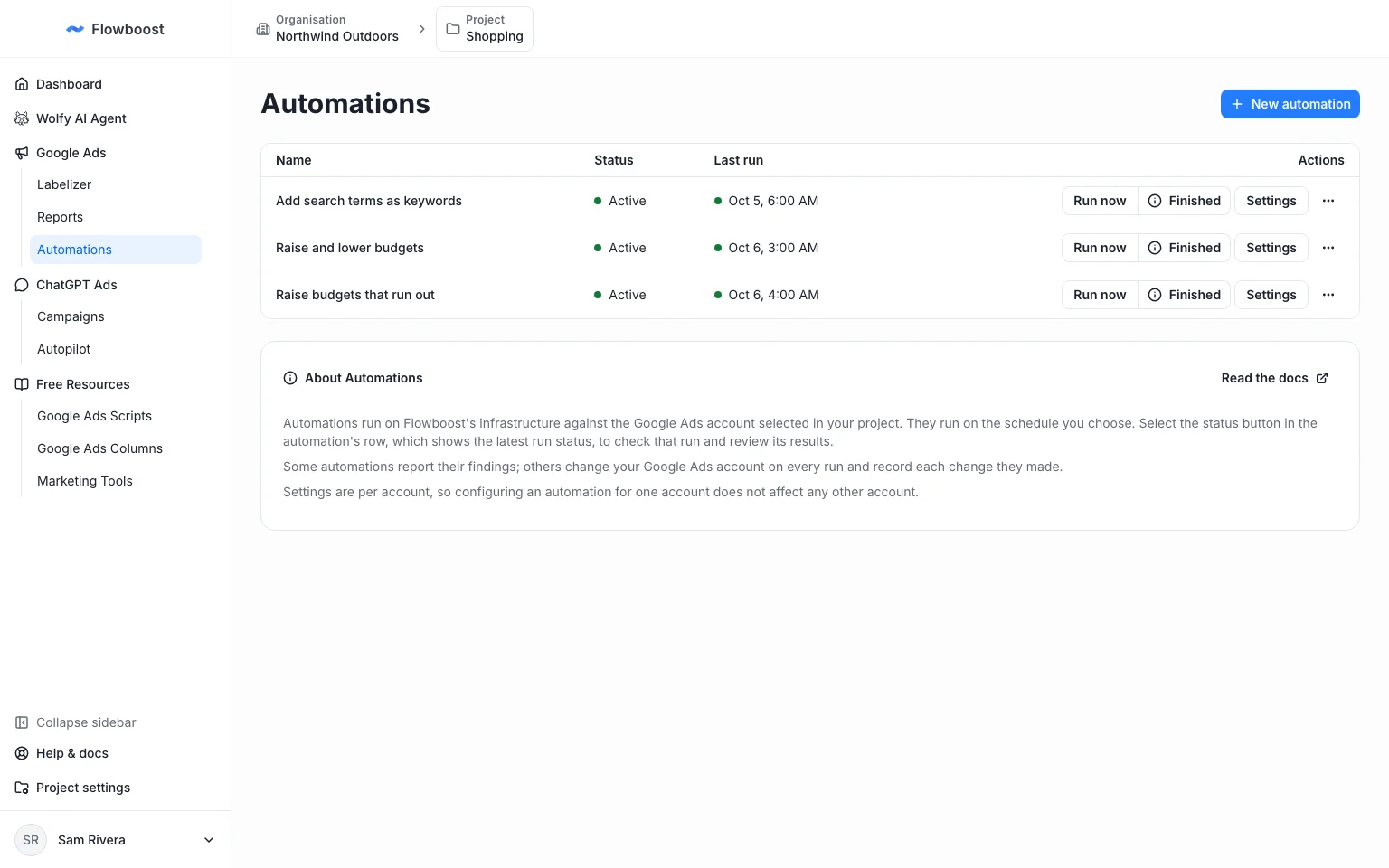
Task: Open Settings for Add search terms as keywords
Action: (x=1271, y=201)
